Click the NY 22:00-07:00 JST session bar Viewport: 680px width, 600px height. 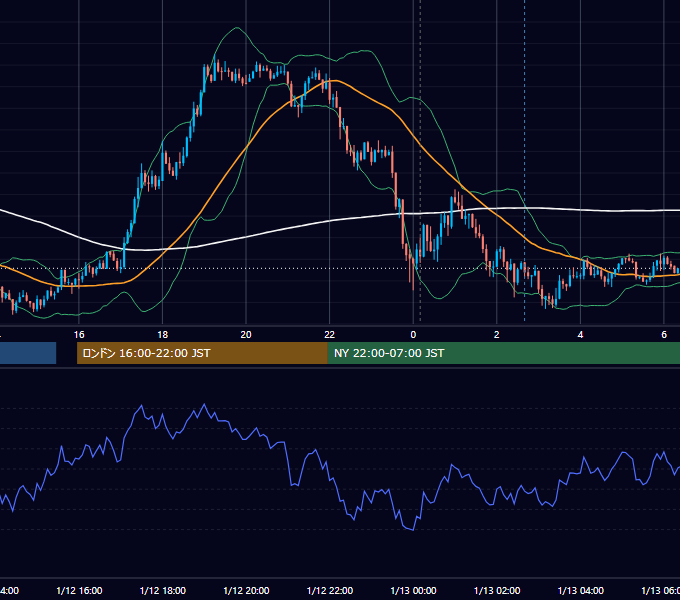(x=503, y=353)
